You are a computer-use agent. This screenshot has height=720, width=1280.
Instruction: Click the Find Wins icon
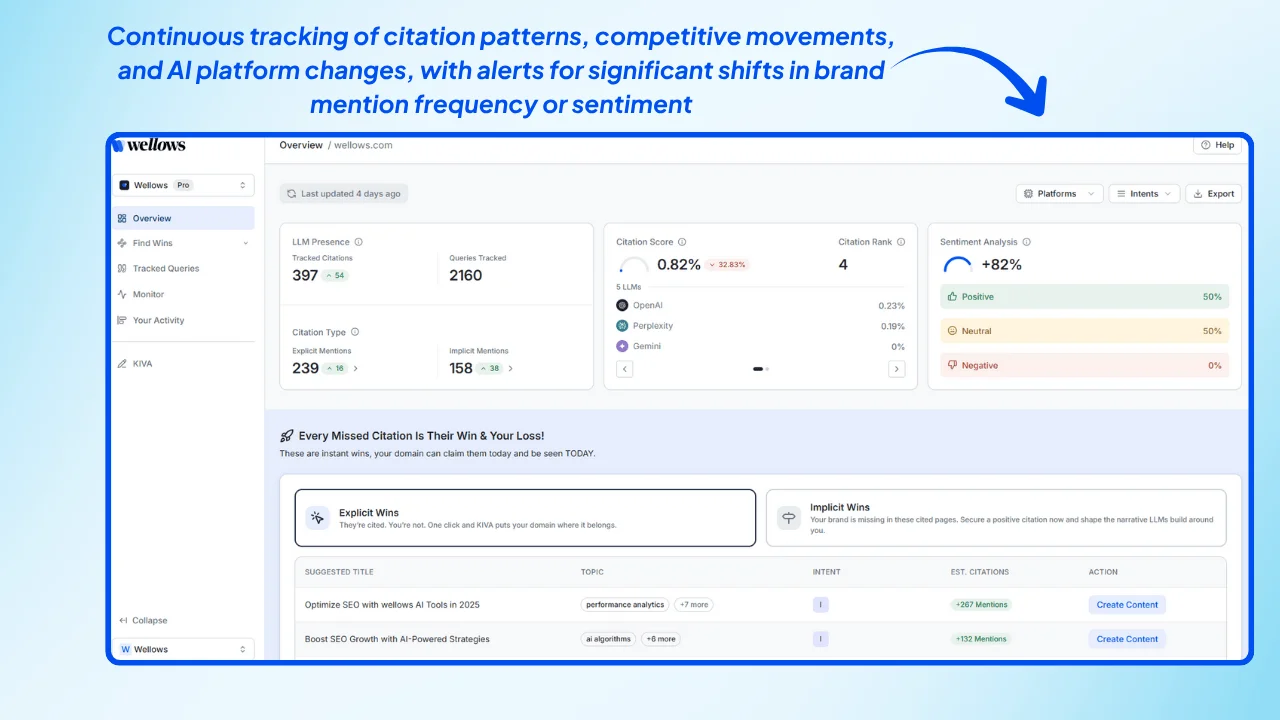122,243
